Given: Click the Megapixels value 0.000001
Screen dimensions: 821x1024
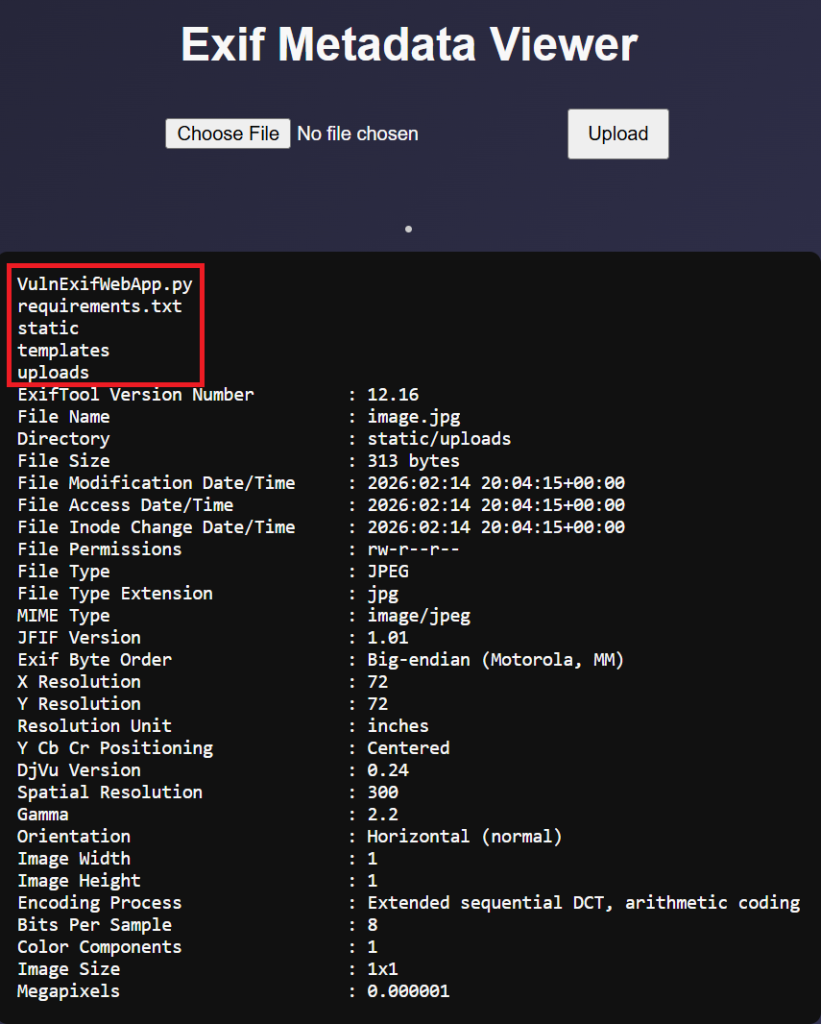Looking at the screenshot, I should (x=409, y=990).
